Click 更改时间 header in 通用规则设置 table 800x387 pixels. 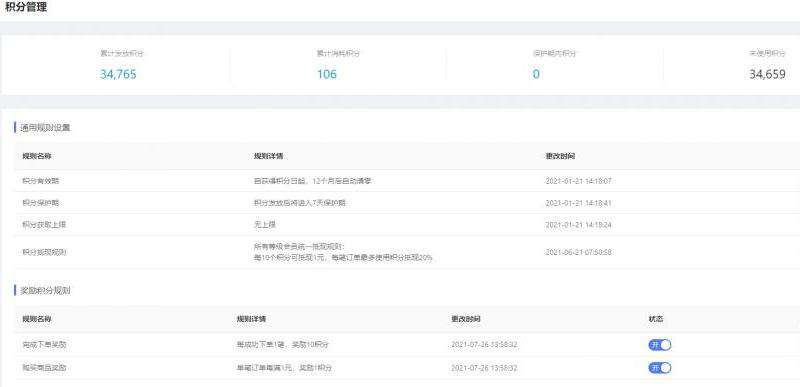point(560,156)
